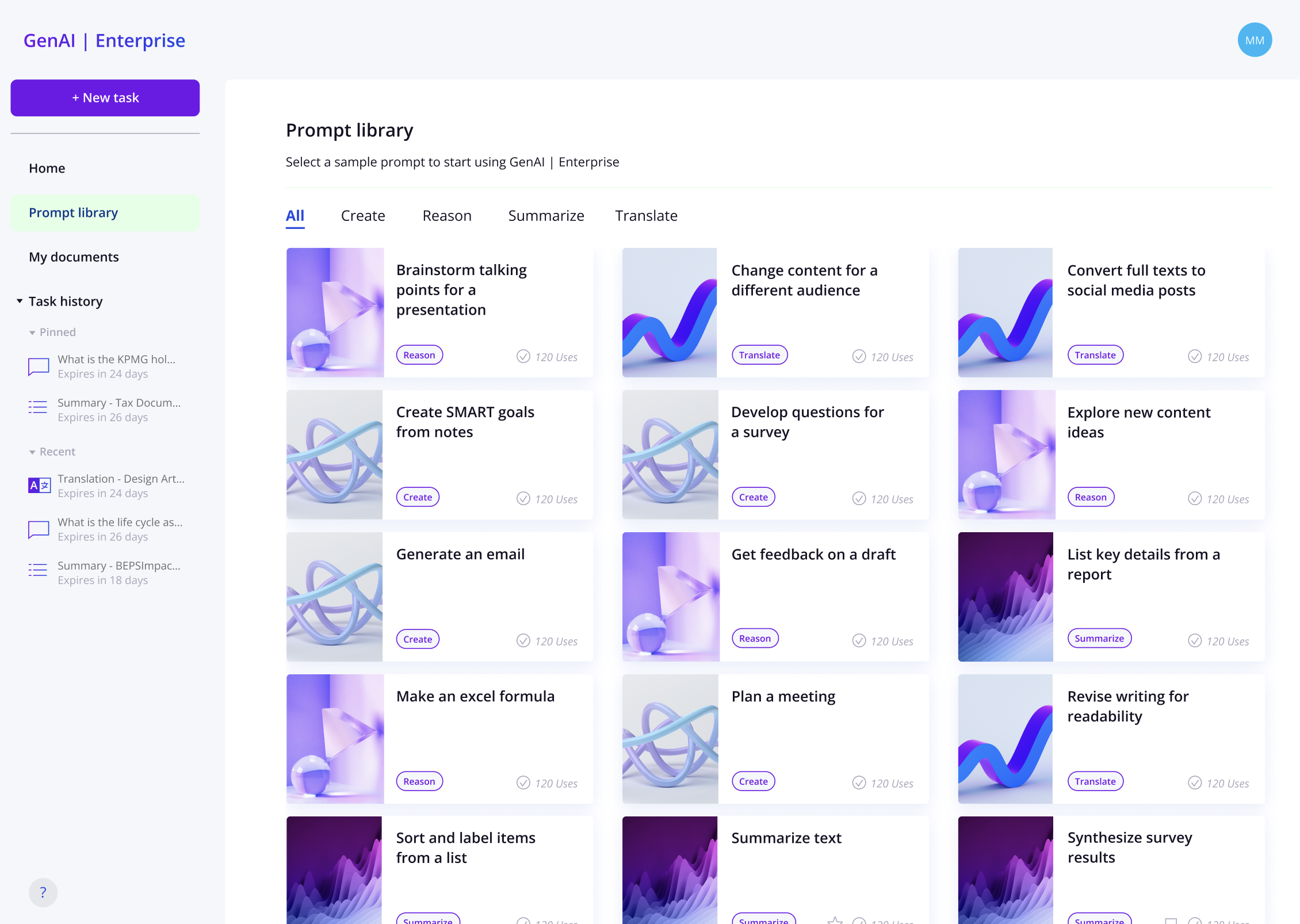The height and width of the screenshot is (924, 1300).
Task: Click the life cycle chat bubble icon
Action: [x=39, y=529]
